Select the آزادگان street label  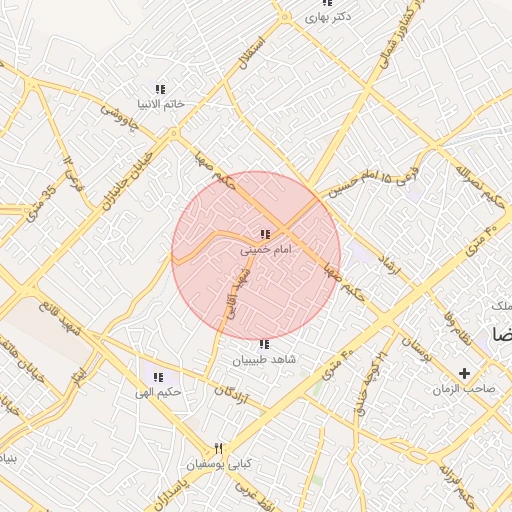coord(232,395)
